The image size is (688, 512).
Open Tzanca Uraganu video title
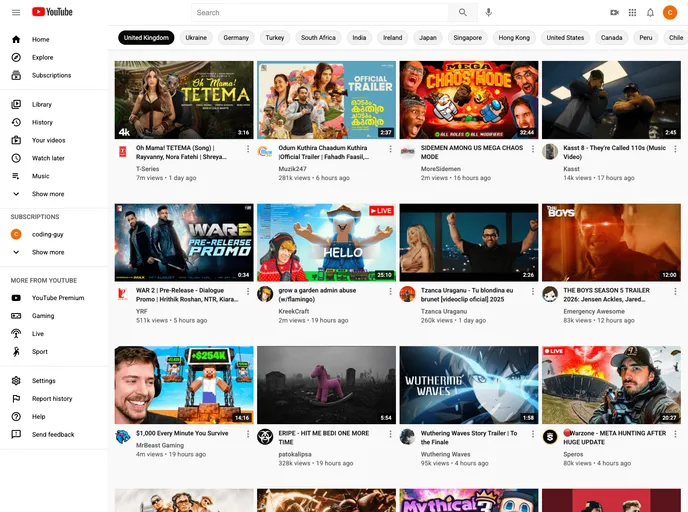(467, 295)
